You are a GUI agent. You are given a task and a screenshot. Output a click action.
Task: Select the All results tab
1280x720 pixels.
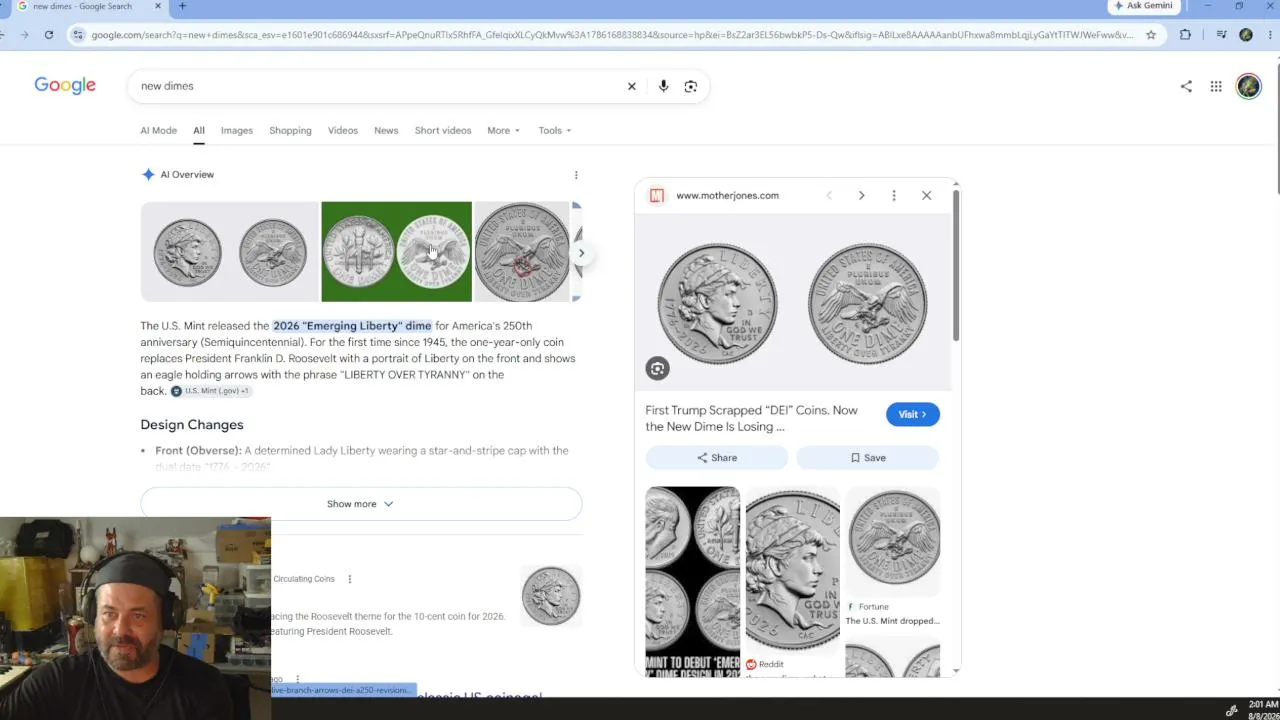click(199, 130)
